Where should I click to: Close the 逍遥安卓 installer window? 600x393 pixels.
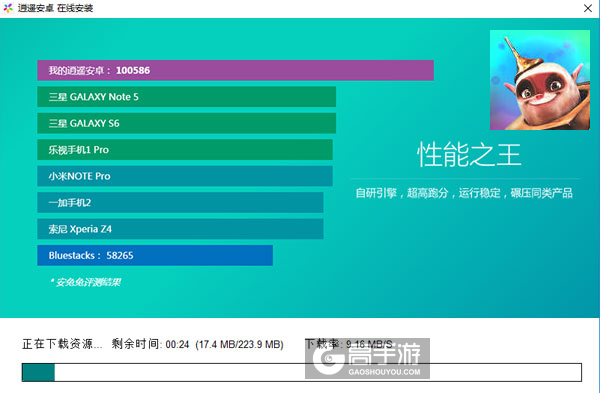588,8
